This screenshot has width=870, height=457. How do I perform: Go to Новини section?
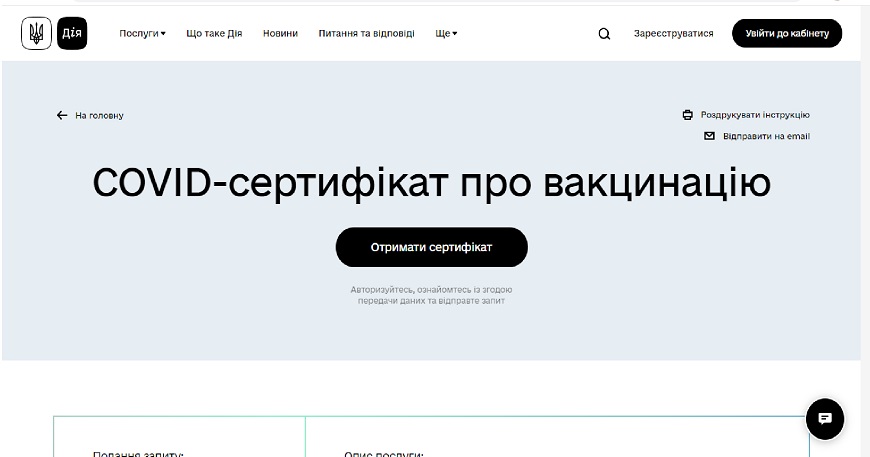coord(280,33)
